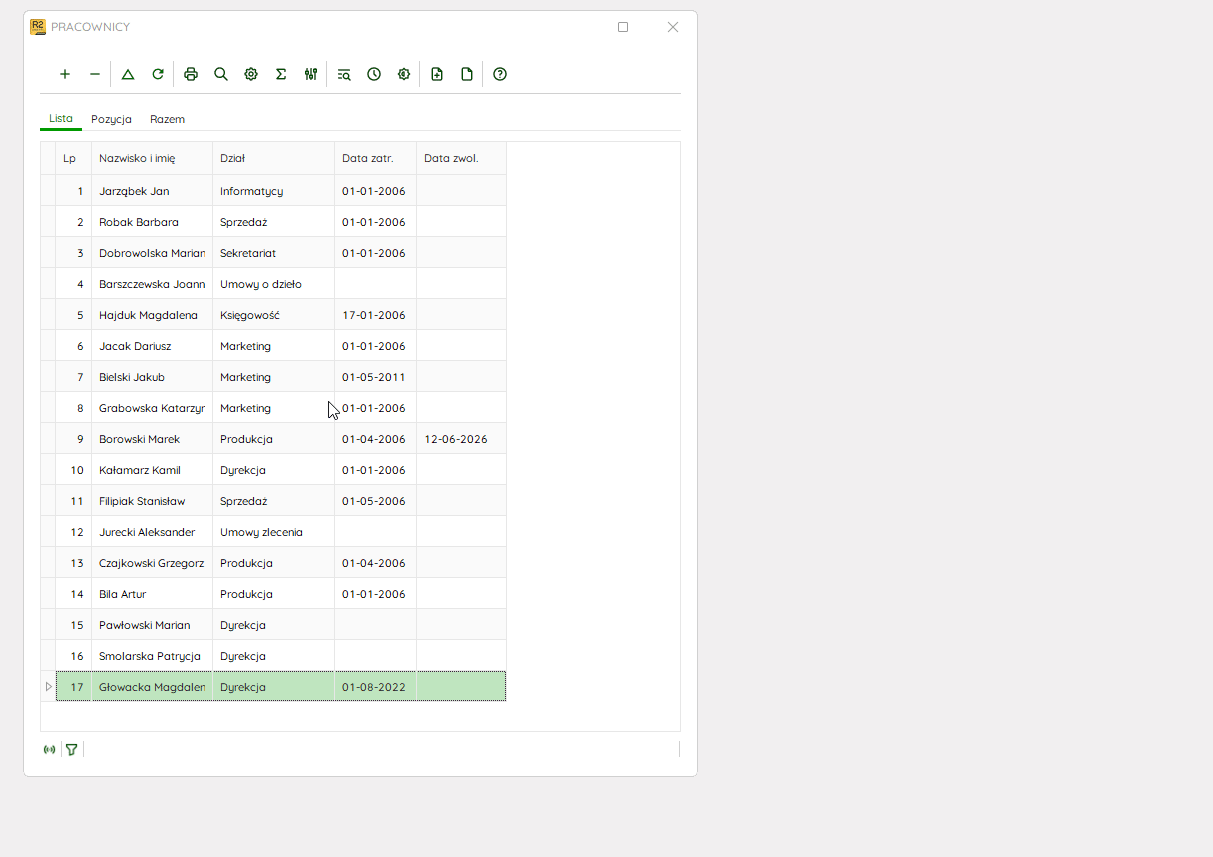Screen dimensions: 1213x857
Task: Refresh the employee list
Action: pos(158,74)
